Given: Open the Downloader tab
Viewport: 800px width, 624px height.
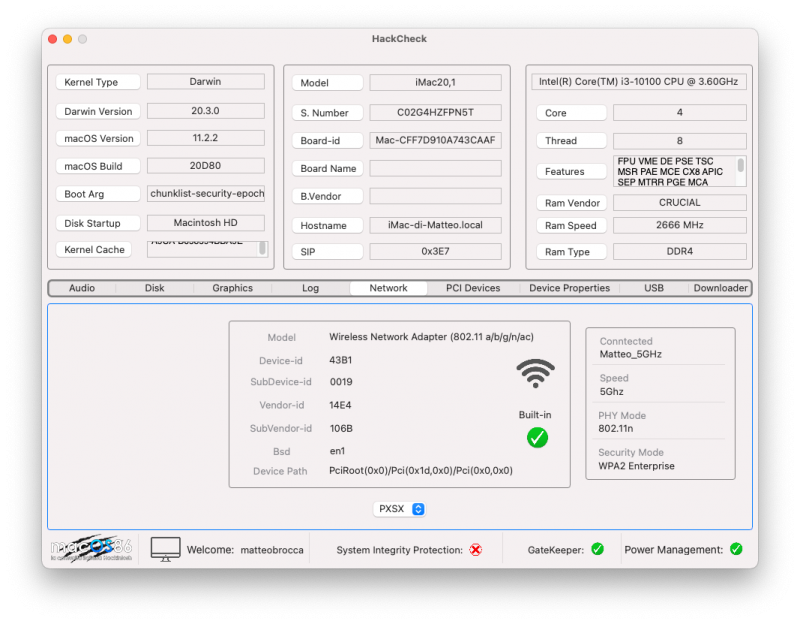Looking at the screenshot, I should tap(720, 288).
